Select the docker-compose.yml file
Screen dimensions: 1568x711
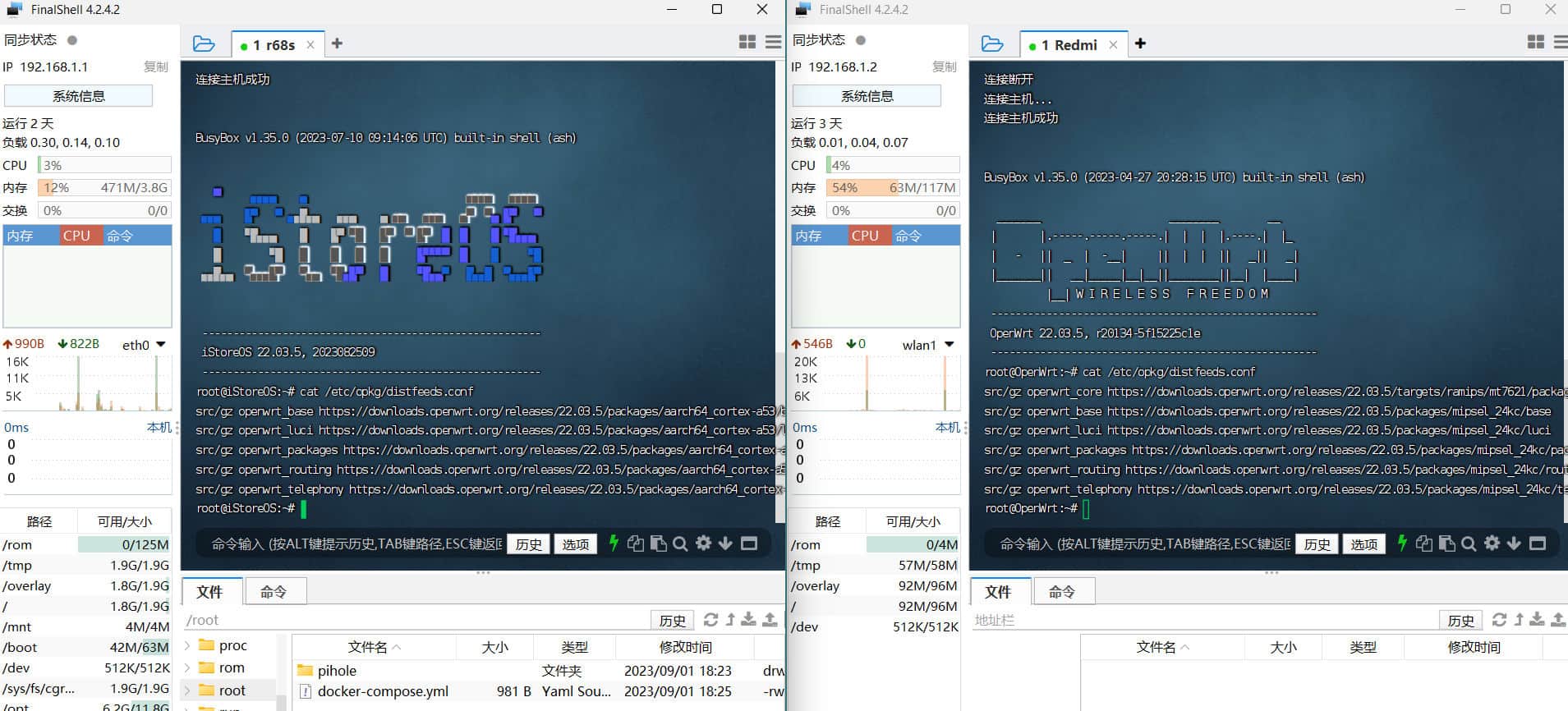[538, 691]
